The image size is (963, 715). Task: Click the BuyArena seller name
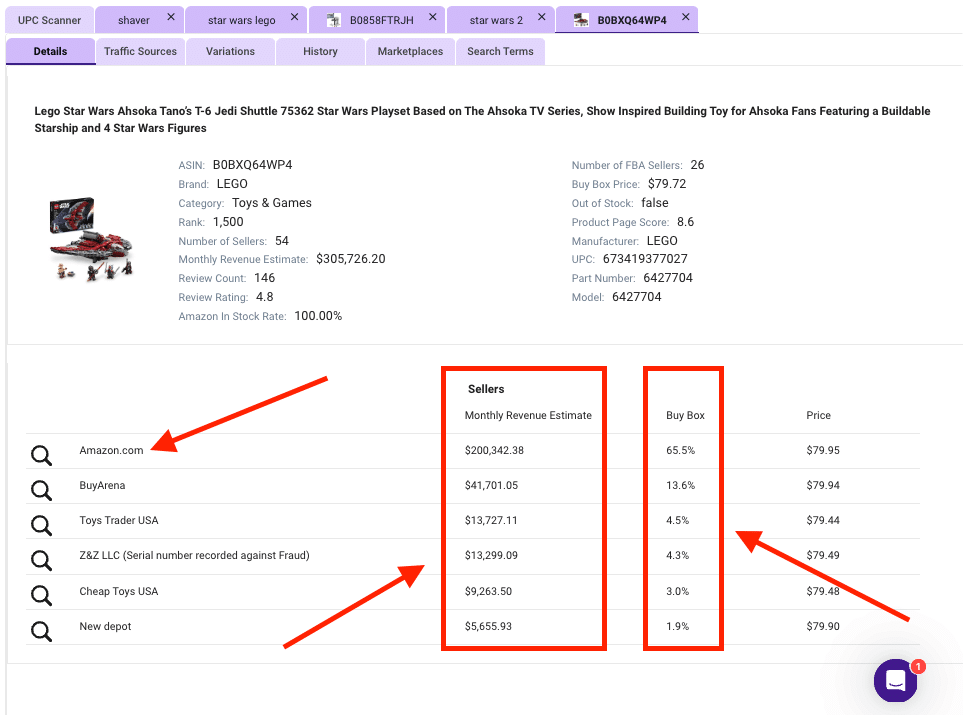tap(102, 485)
